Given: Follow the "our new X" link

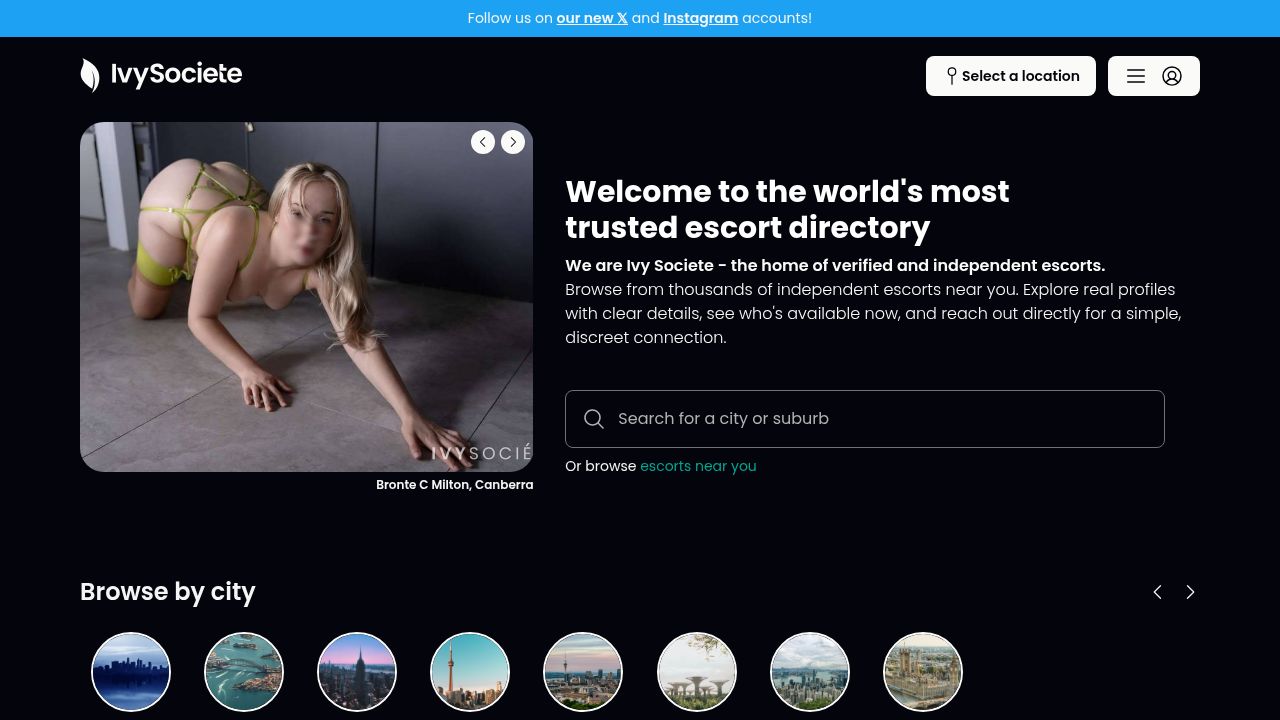Looking at the screenshot, I should click(x=592, y=18).
